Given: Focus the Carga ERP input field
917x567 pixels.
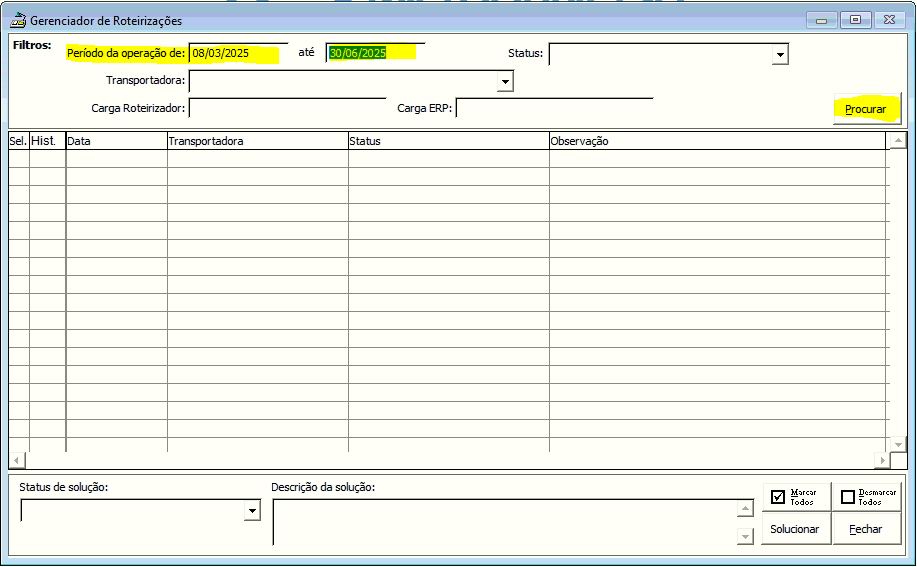Looking at the screenshot, I should (x=554, y=108).
